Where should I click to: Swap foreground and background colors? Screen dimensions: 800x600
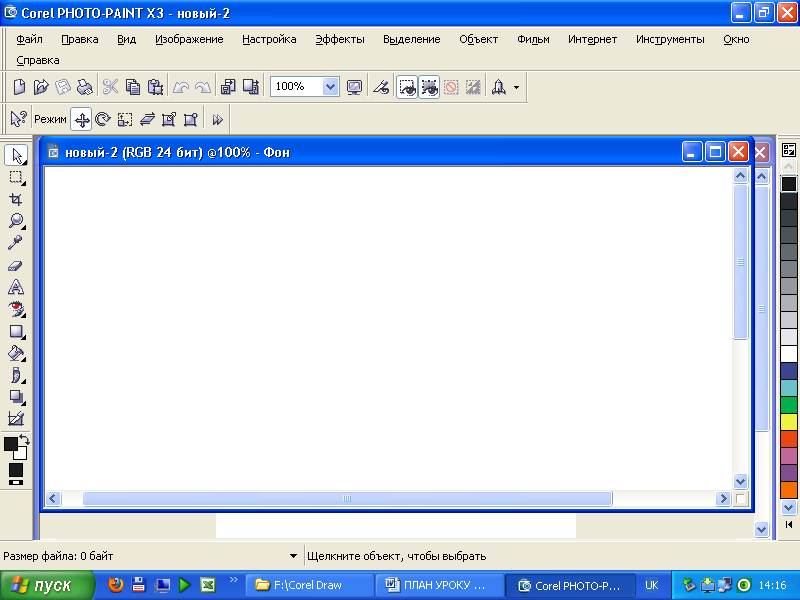[x=24, y=439]
